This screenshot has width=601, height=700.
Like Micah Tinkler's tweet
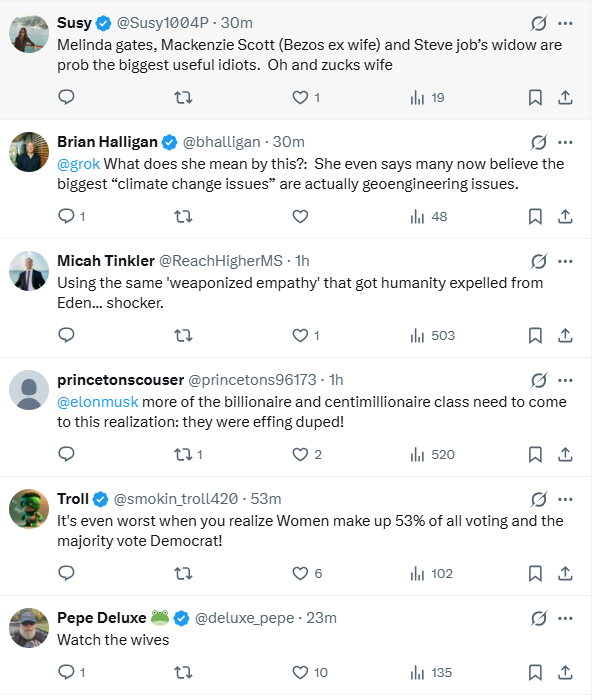(x=299, y=335)
